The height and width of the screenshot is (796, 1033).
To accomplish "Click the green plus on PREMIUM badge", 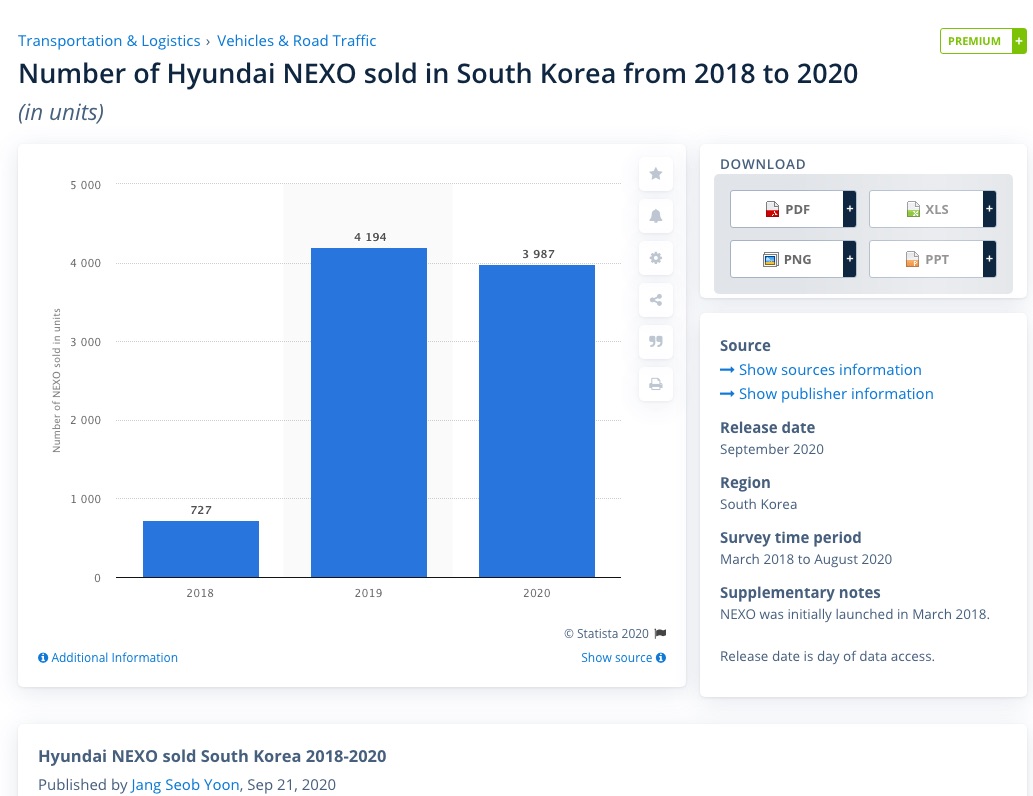I will pos(1019,41).
